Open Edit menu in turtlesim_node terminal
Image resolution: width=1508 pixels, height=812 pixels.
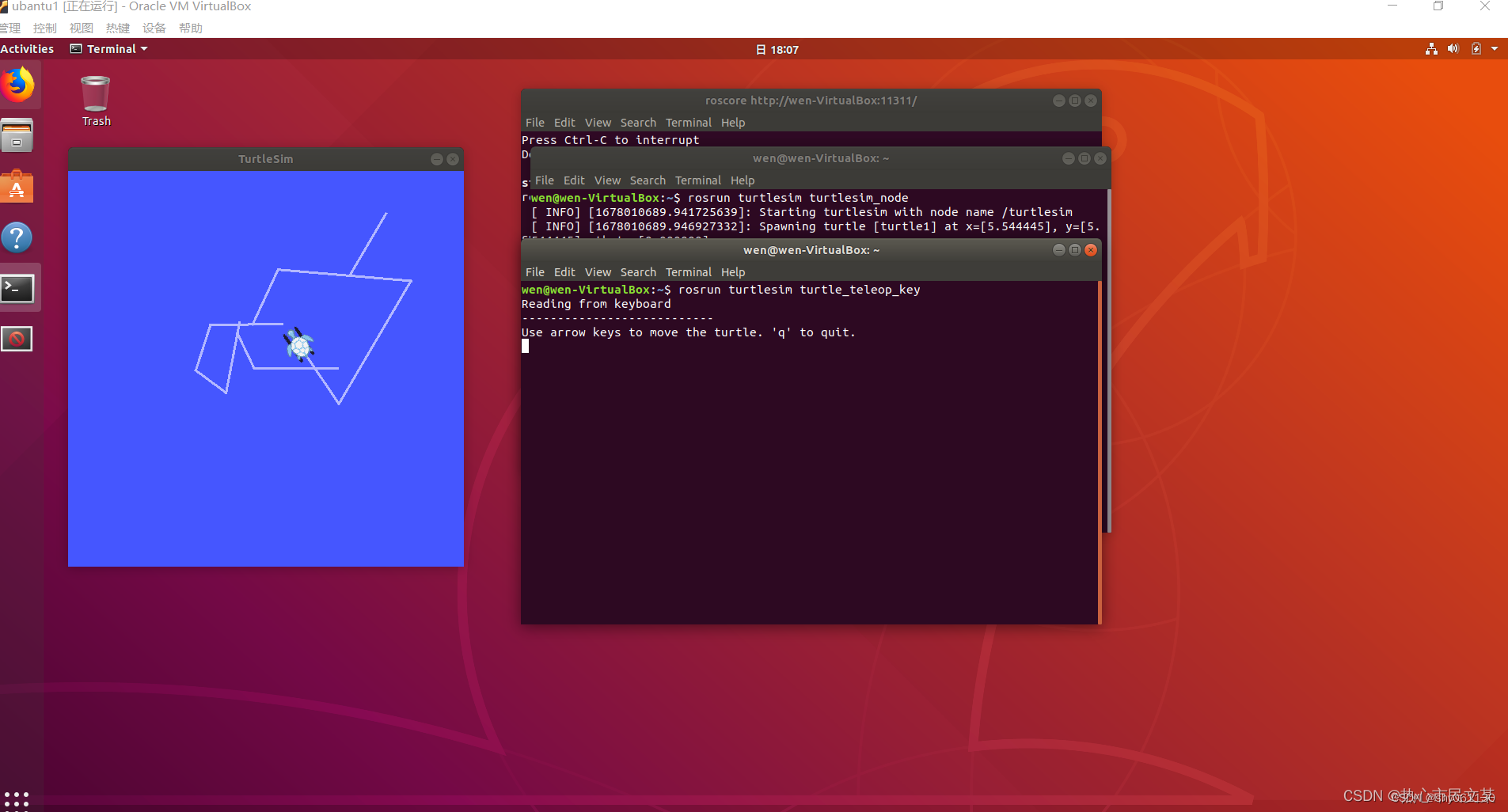[574, 180]
